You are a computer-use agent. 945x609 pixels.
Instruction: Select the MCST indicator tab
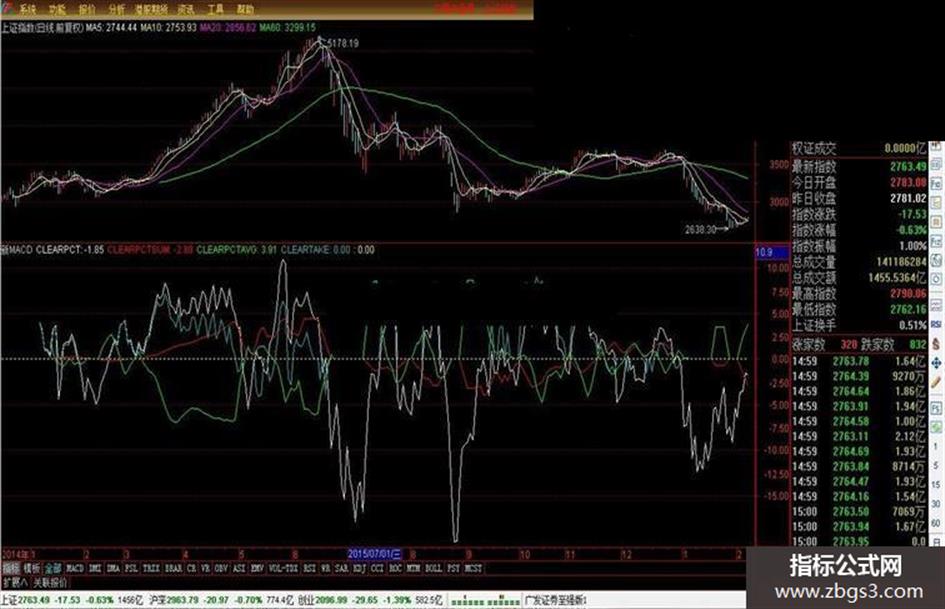pos(474,568)
